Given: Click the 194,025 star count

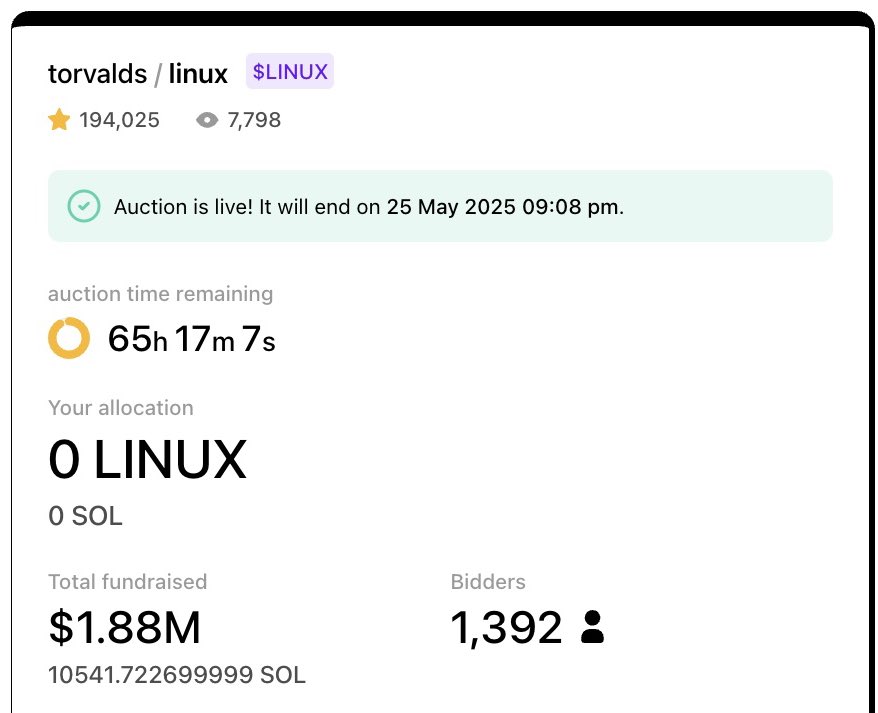Looking at the screenshot, I should (119, 120).
